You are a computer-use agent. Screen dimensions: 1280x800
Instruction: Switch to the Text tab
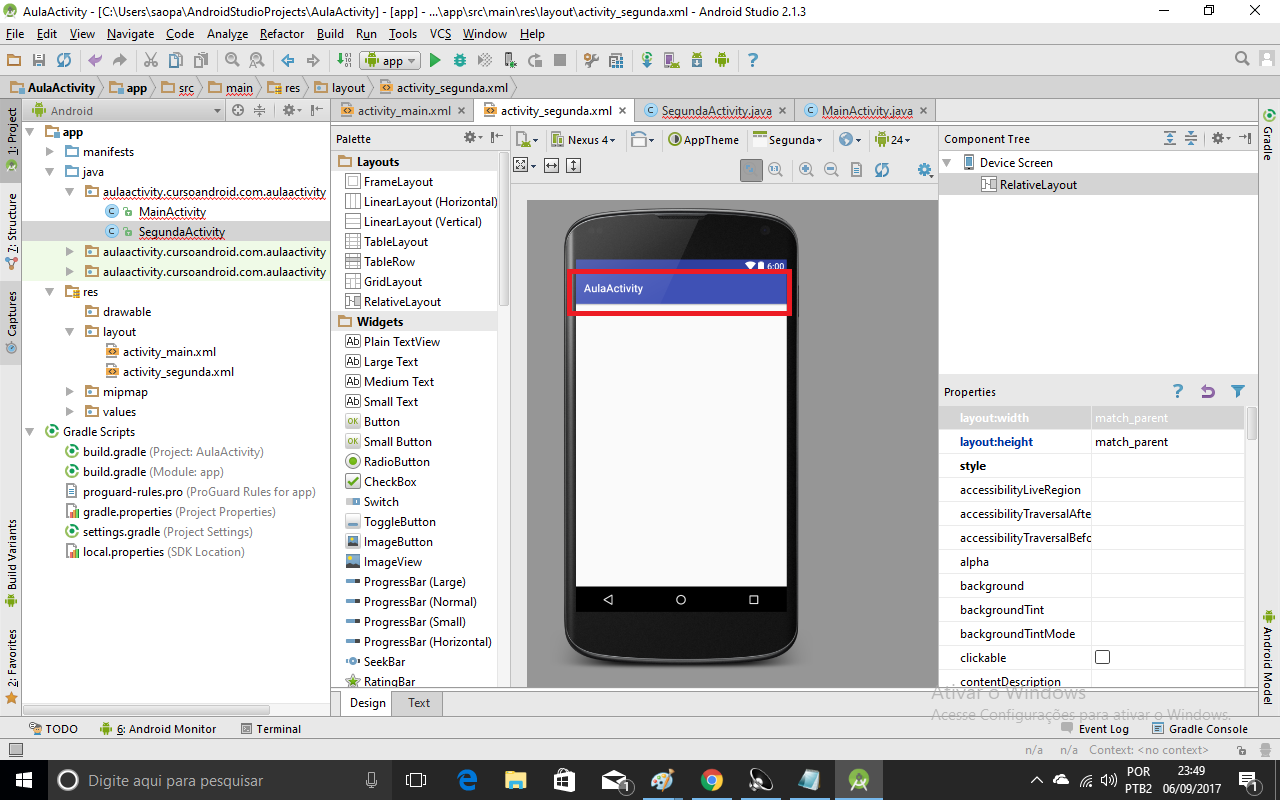point(419,703)
